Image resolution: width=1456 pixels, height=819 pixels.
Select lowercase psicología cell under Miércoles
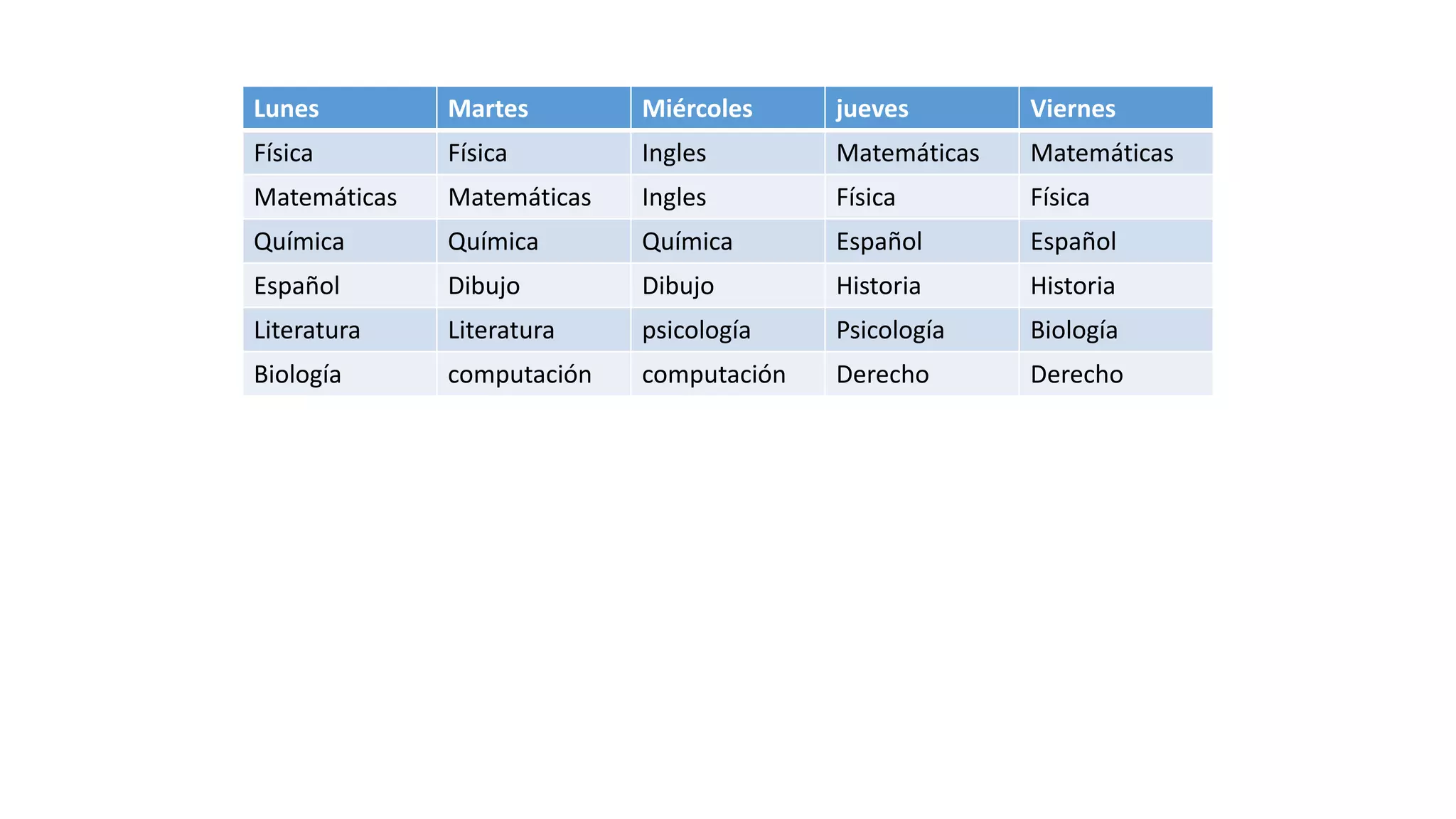point(696,330)
